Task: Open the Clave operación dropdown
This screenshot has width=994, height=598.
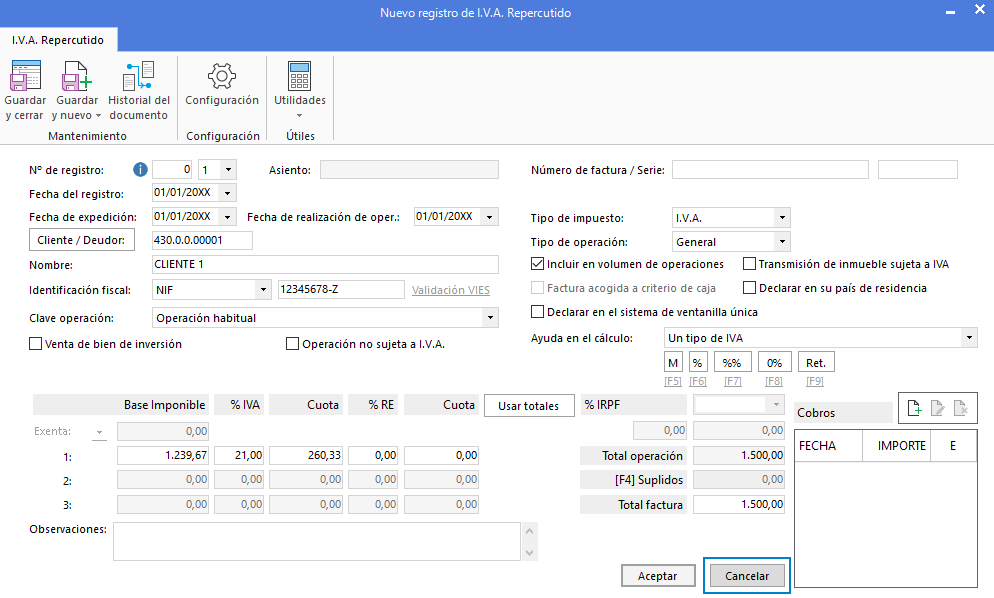Action: tap(489, 318)
